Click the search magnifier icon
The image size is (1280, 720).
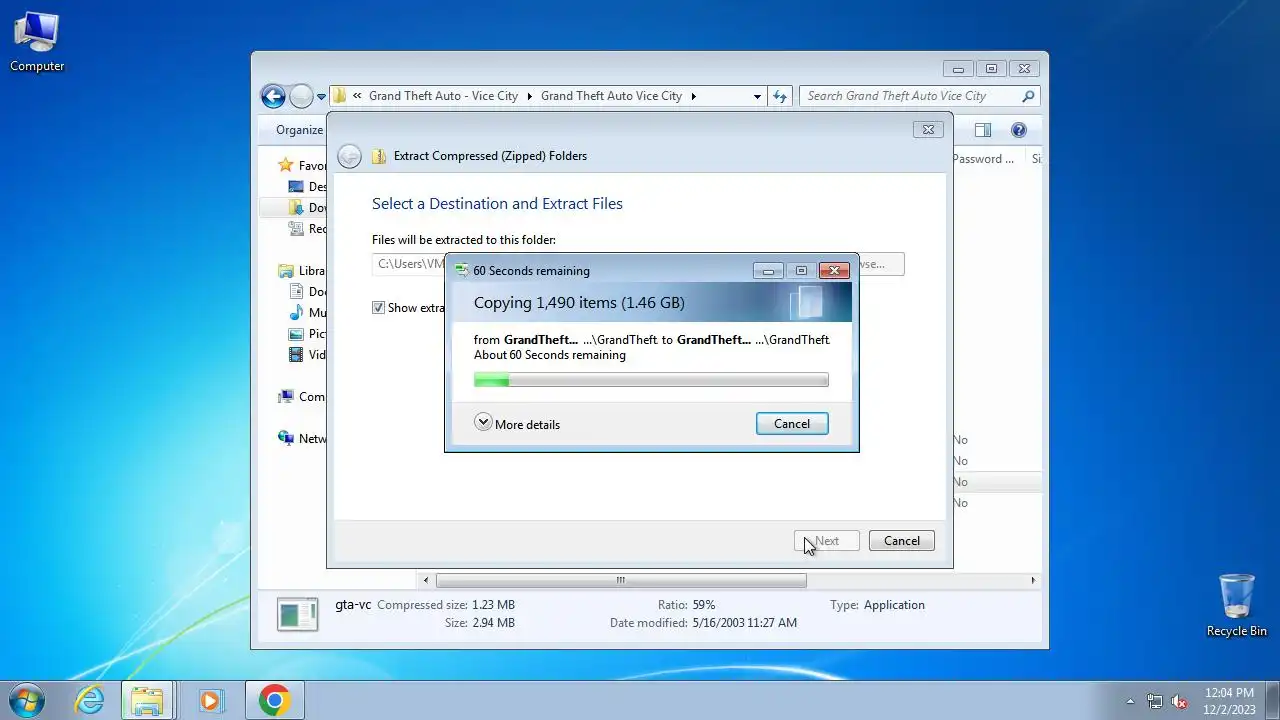1028,96
